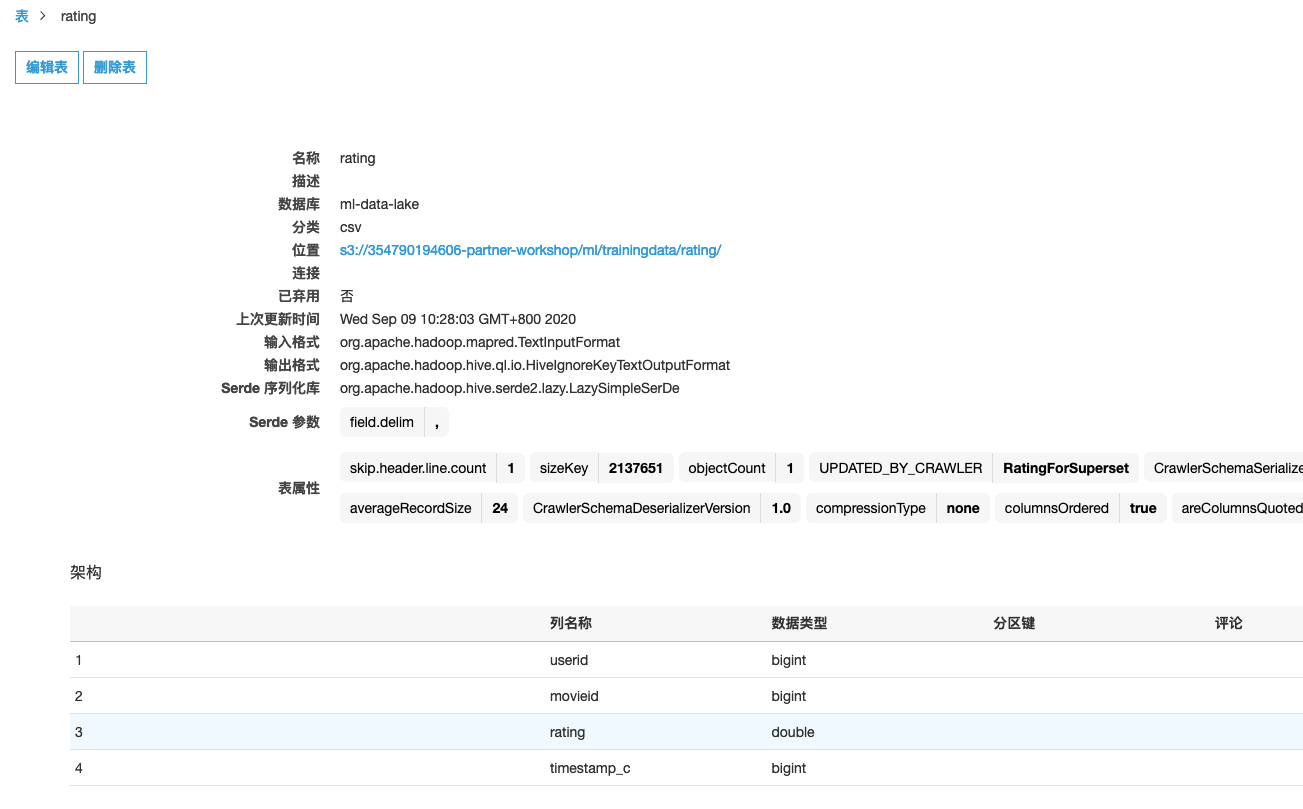The width and height of the screenshot is (1303, 809).
Task: Select the UPDATED_BY_CRAWLER RatingForSuperset tag
Action: tap(973, 468)
